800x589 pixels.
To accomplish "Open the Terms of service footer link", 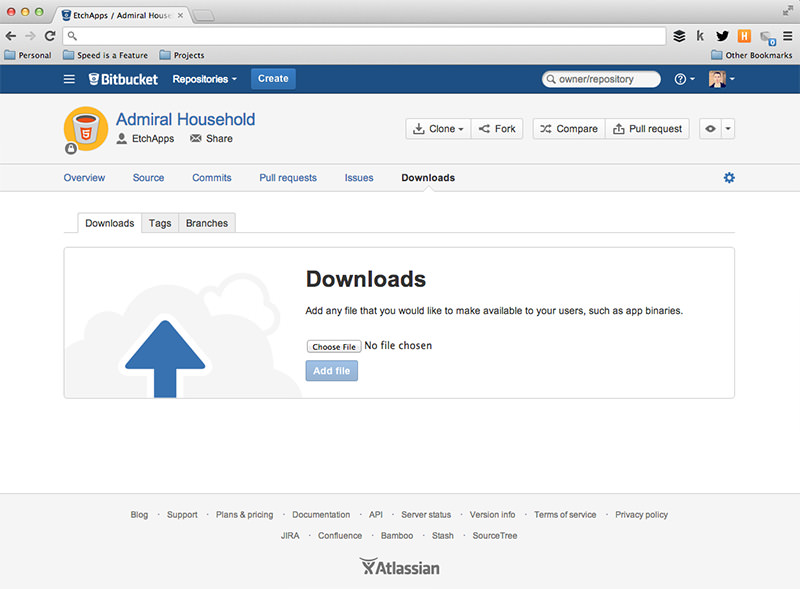I will click(565, 514).
